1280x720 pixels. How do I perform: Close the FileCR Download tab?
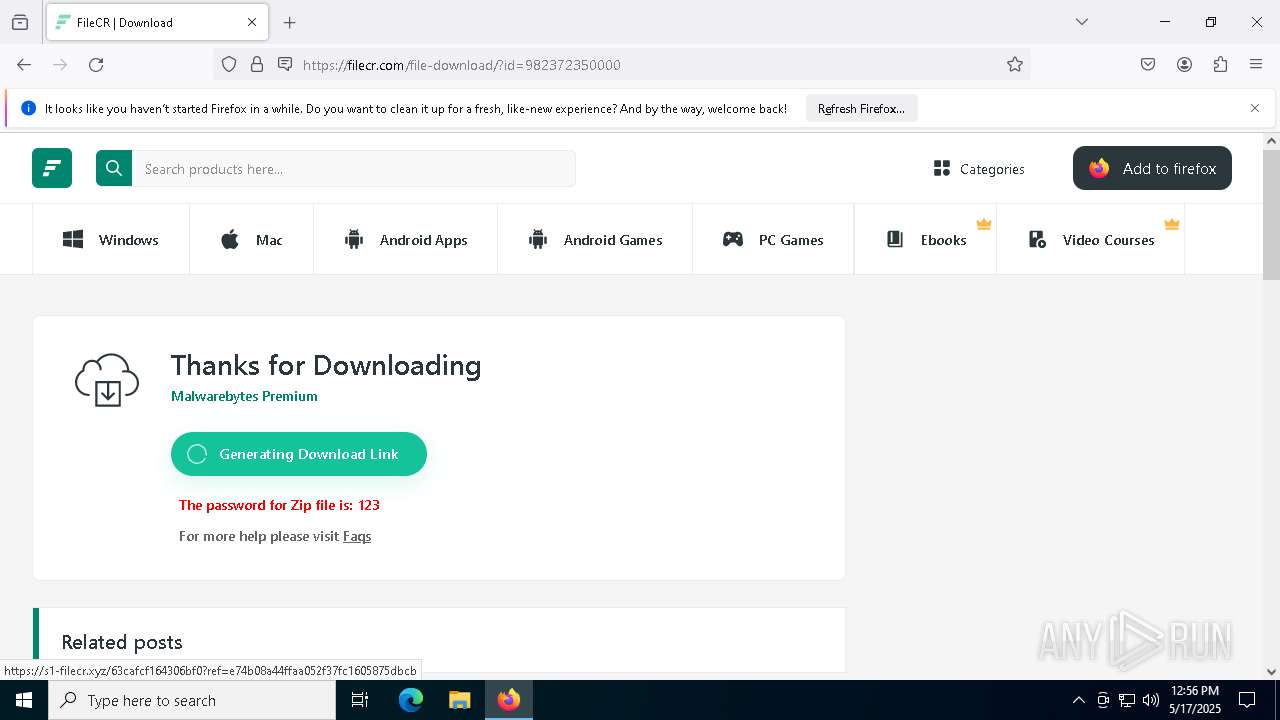(x=252, y=22)
